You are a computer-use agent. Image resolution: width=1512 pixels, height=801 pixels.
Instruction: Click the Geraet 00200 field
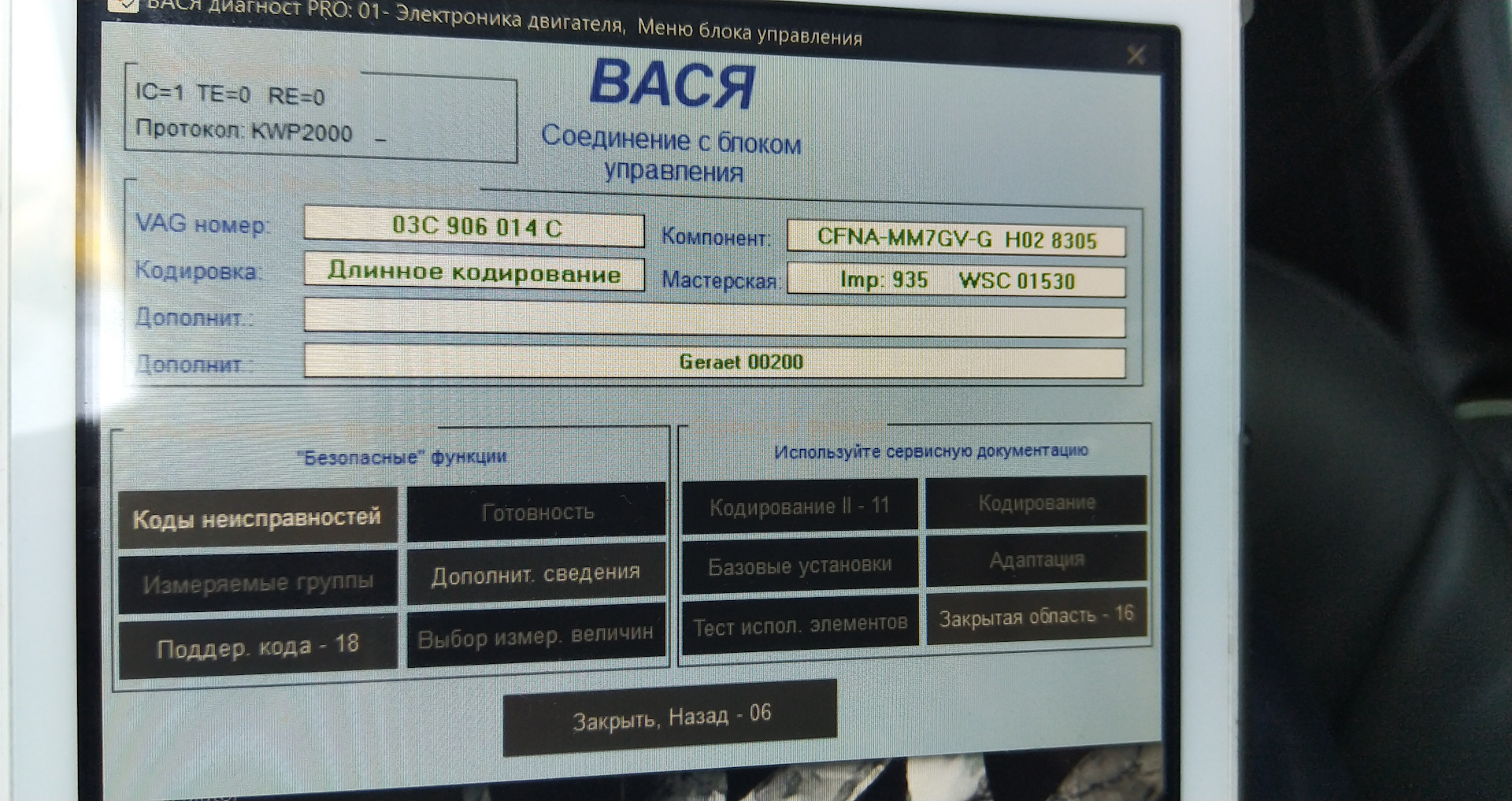pyautogui.click(x=715, y=362)
